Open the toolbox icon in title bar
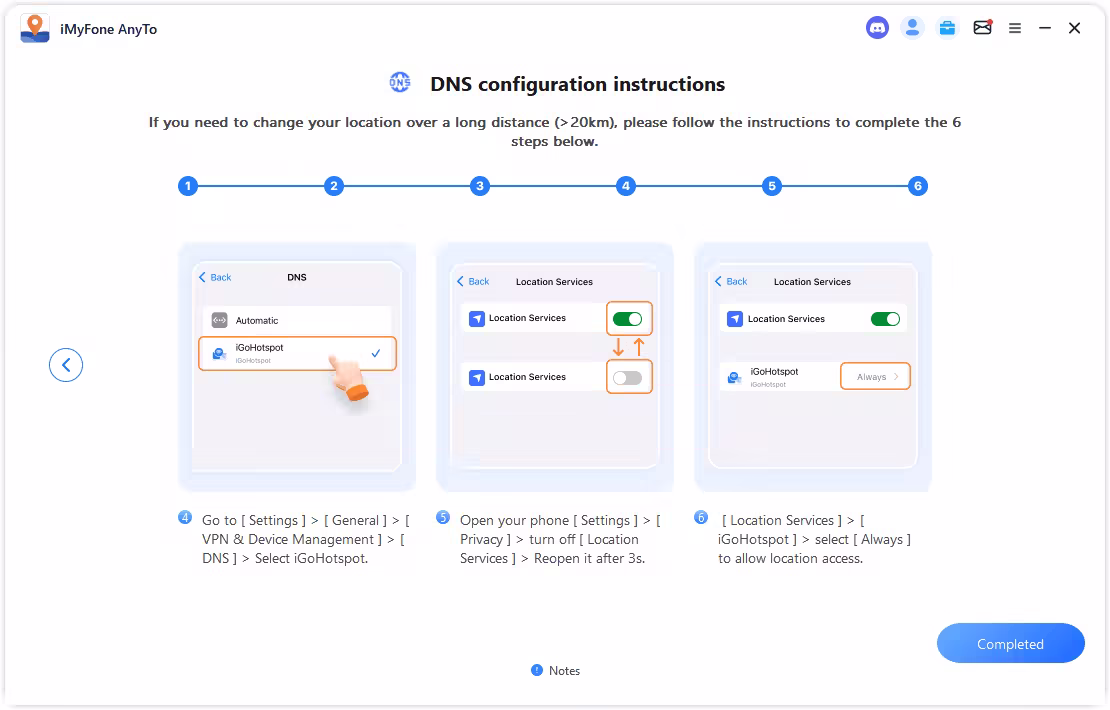The height and width of the screenshot is (710, 1110). 947,27
